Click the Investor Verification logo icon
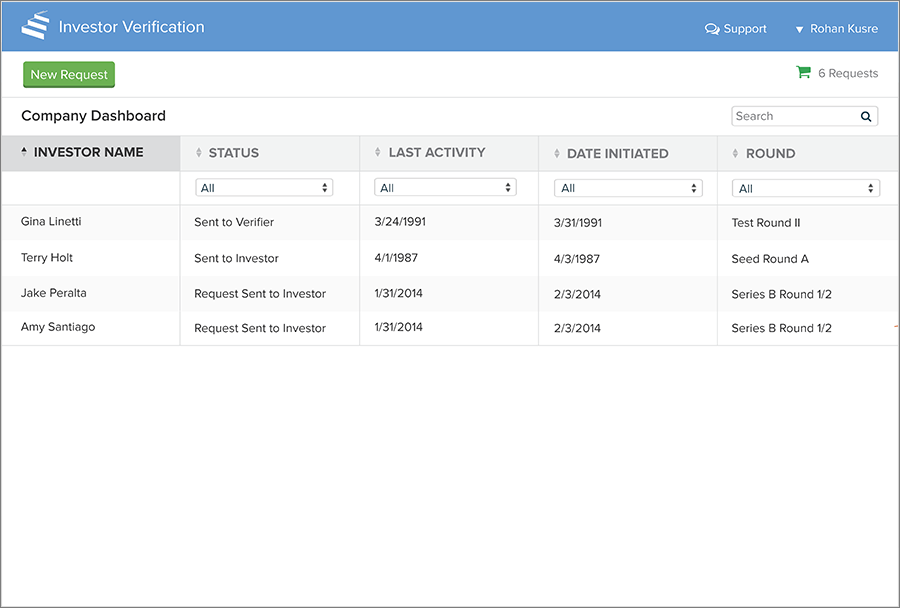 tap(35, 26)
